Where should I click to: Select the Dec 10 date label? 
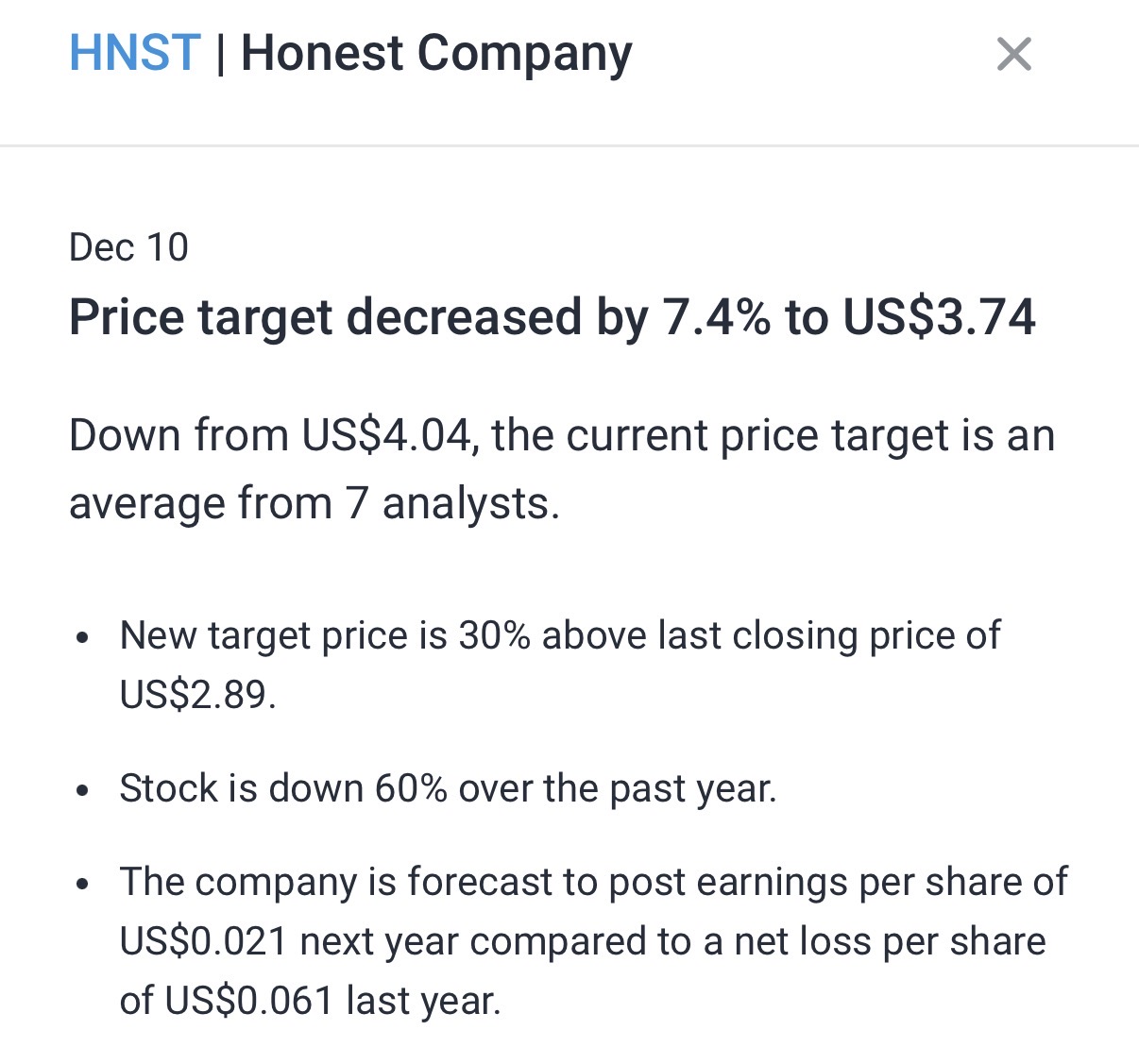pyautogui.click(x=128, y=247)
